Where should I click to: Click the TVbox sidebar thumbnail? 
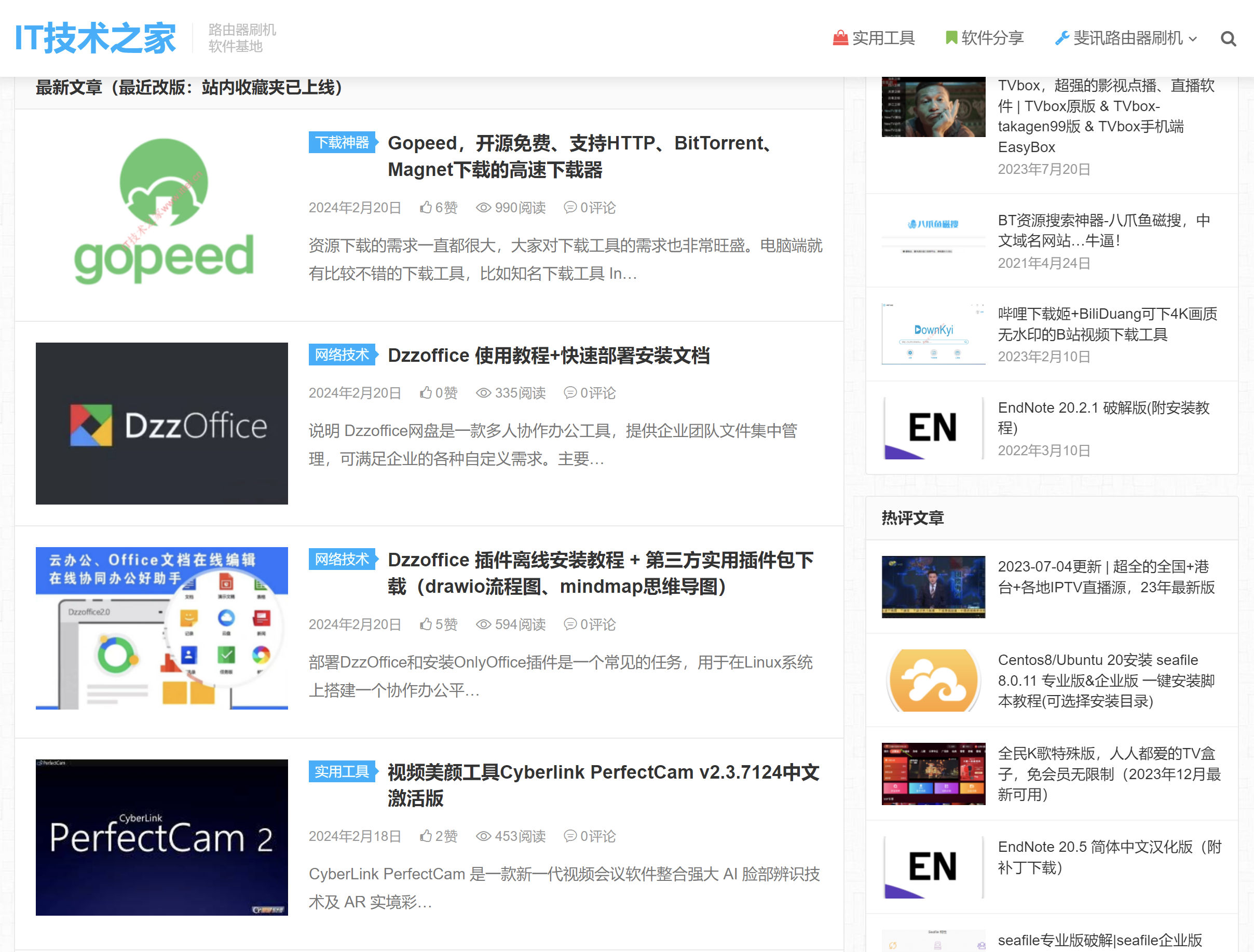tap(933, 106)
